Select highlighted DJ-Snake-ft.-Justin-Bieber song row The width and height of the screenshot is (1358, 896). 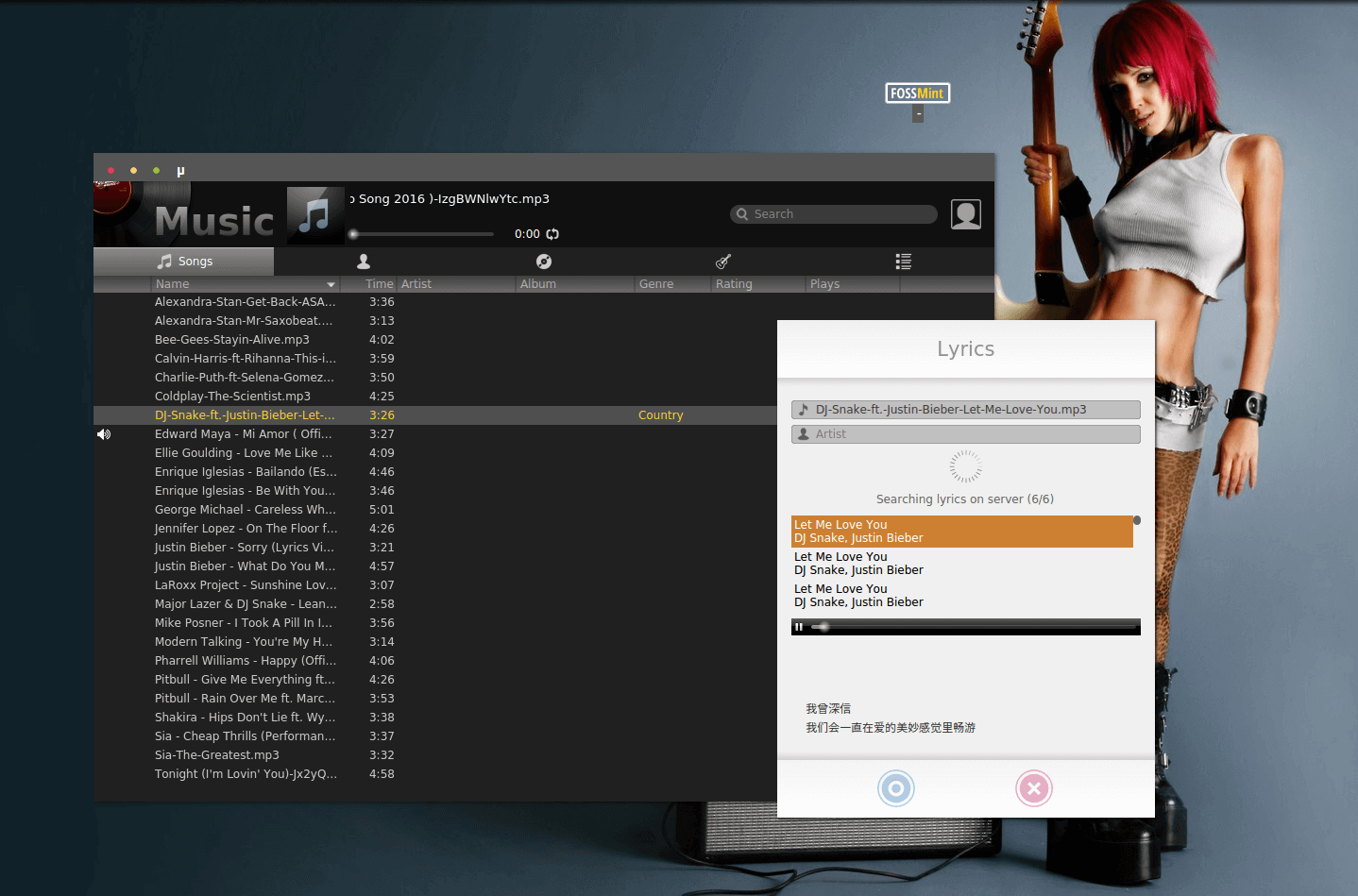click(435, 415)
